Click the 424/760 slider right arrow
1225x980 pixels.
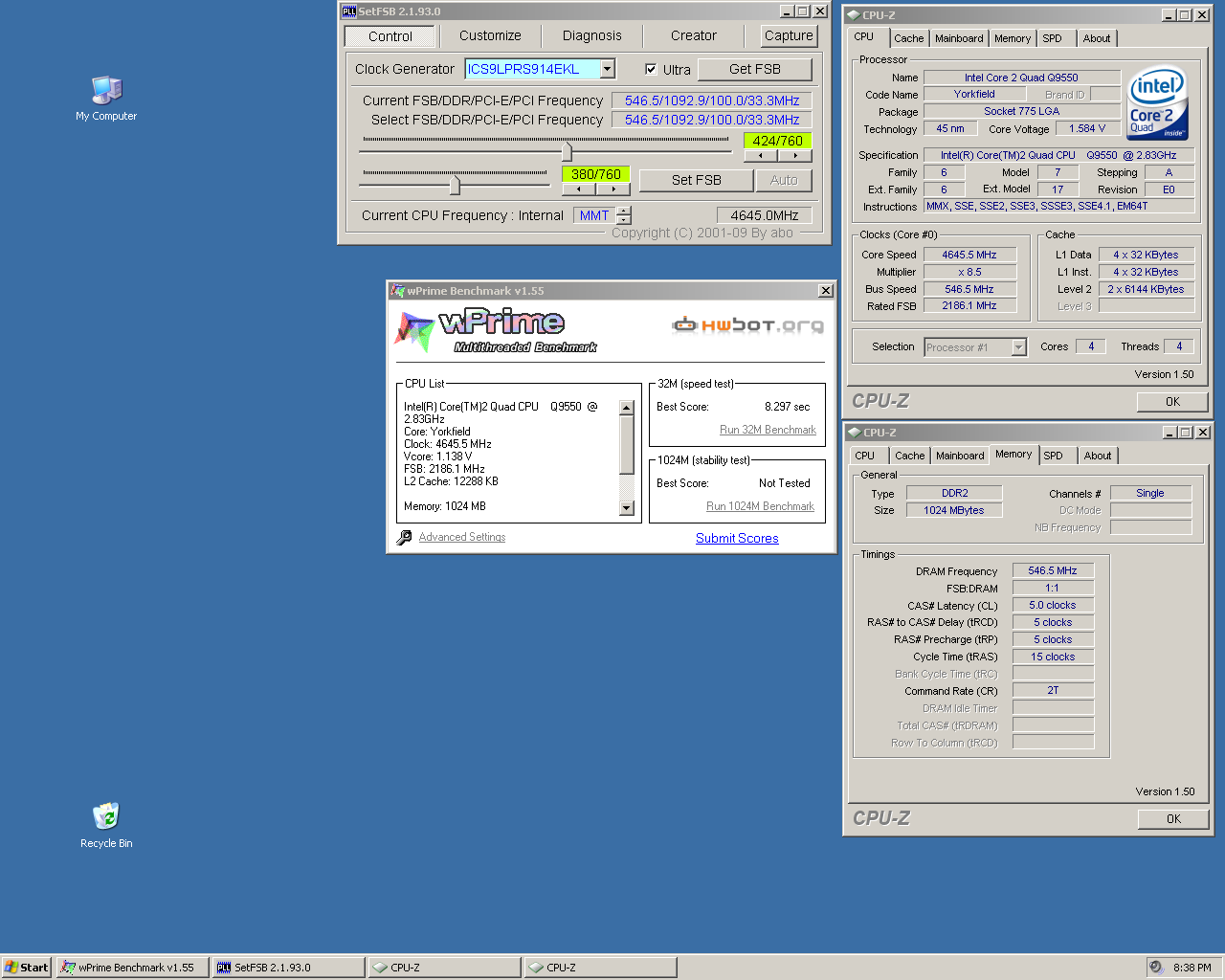[x=794, y=156]
